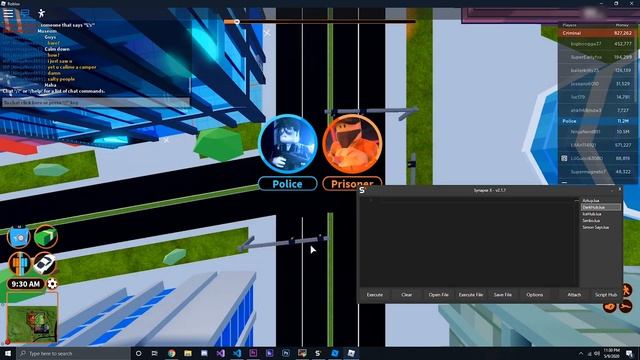Click Attach in Synapse X

pyautogui.click(x=574, y=295)
